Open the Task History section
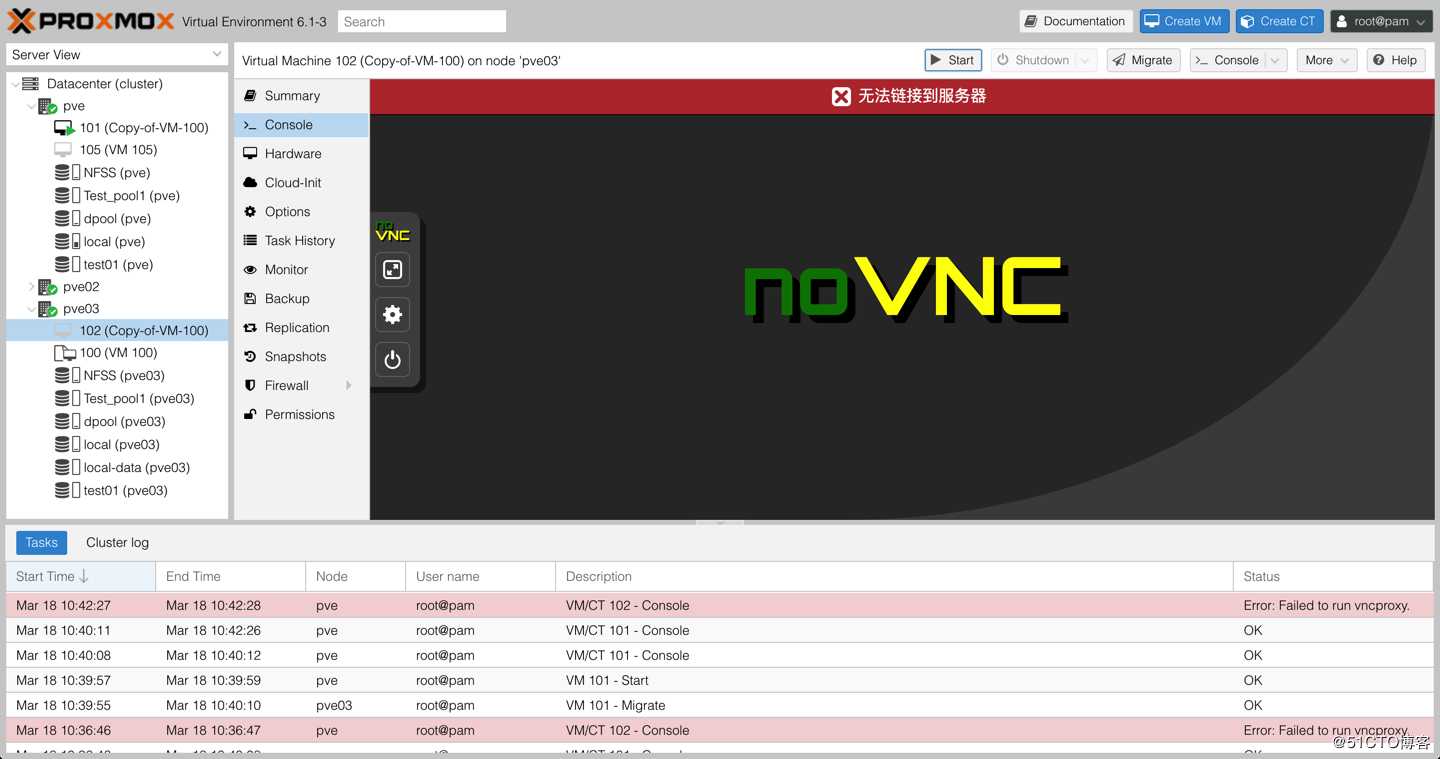The height and width of the screenshot is (759, 1440). coord(302,241)
